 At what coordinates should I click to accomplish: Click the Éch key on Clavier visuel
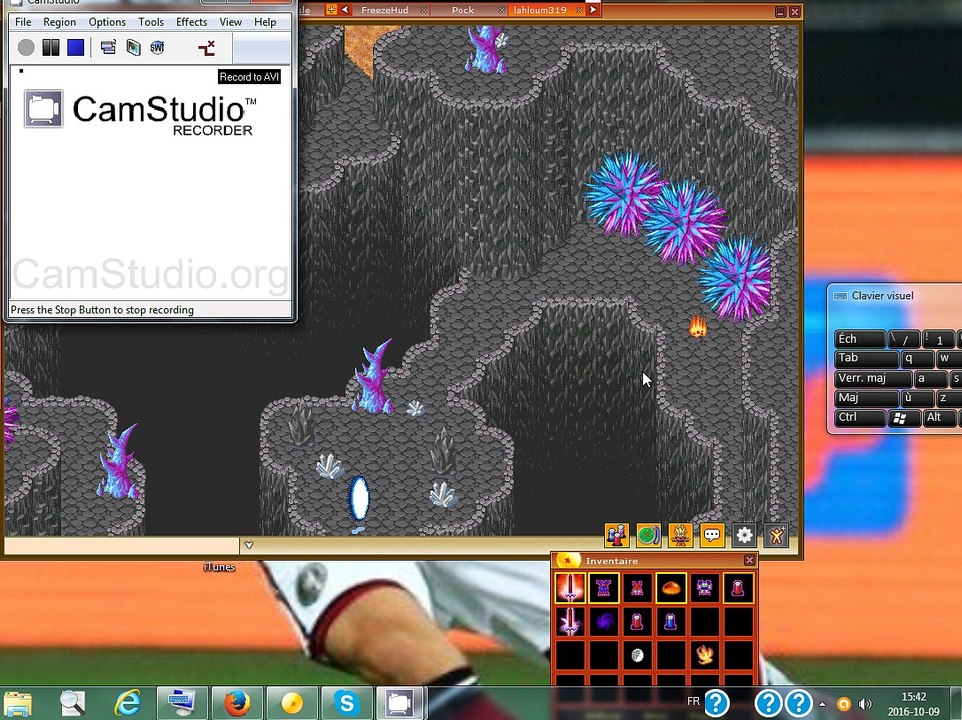click(x=860, y=339)
